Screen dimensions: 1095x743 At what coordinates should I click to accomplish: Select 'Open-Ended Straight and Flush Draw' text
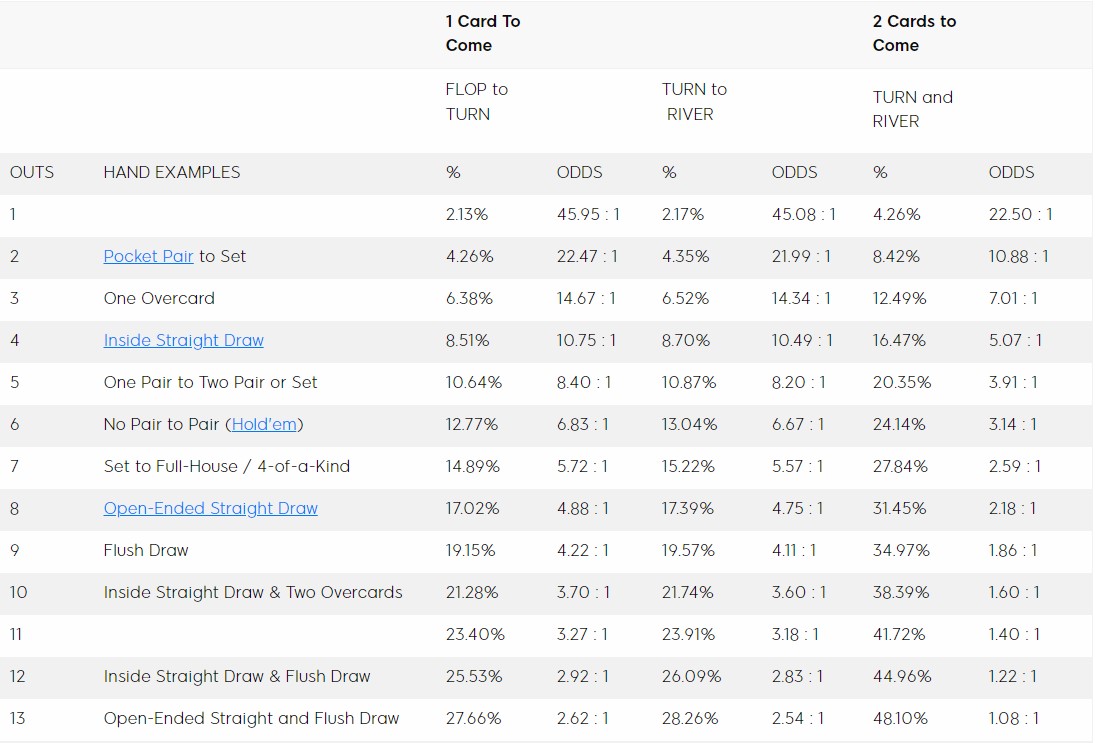pos(251,718)
